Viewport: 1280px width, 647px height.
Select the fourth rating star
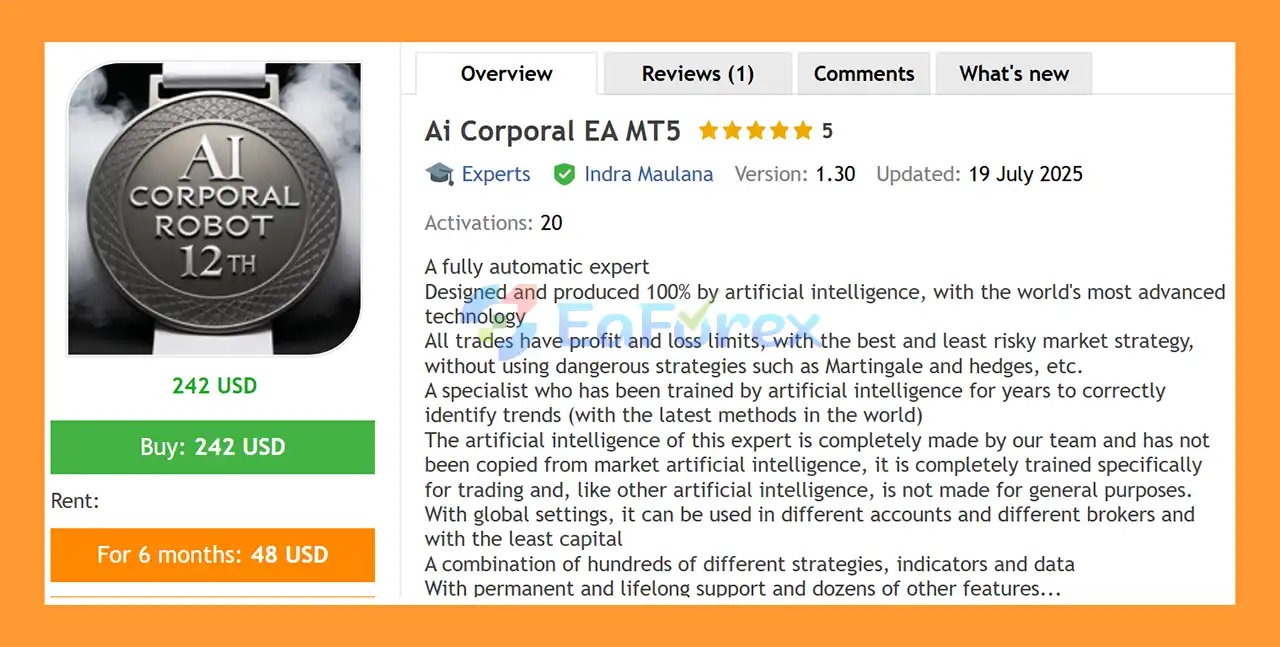tap(780, 131)
